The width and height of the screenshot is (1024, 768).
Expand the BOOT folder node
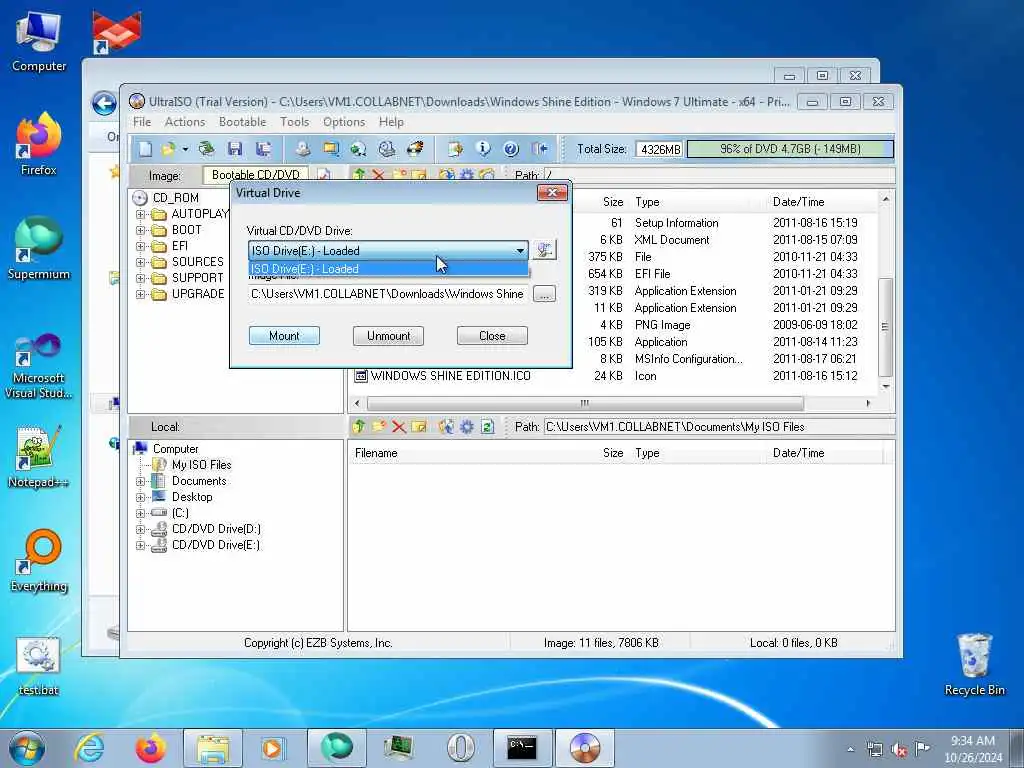(140, 230)
